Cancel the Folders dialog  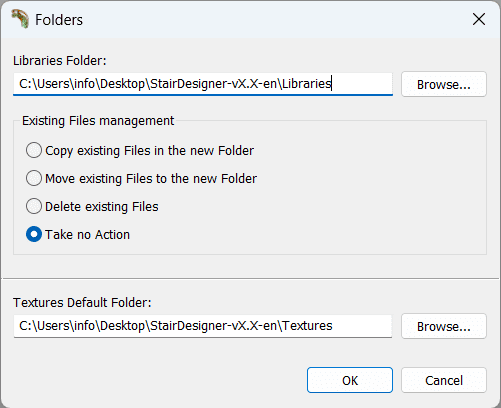[x=444, y=380]
